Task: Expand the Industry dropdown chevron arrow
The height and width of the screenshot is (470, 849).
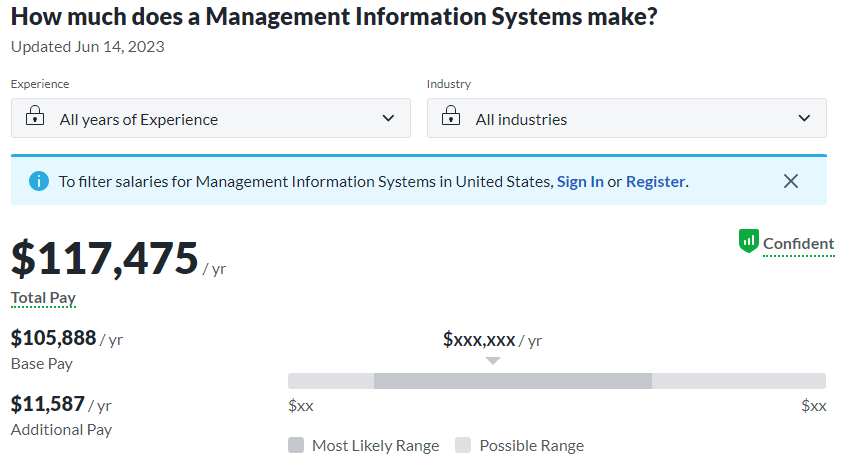Action: 805,118
